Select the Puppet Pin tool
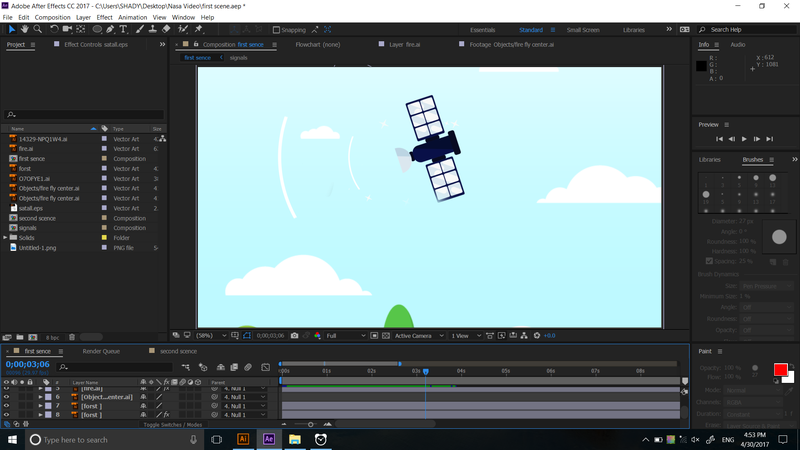The width and height of the screenshot is (800, 450). click(x=199, y=29)
